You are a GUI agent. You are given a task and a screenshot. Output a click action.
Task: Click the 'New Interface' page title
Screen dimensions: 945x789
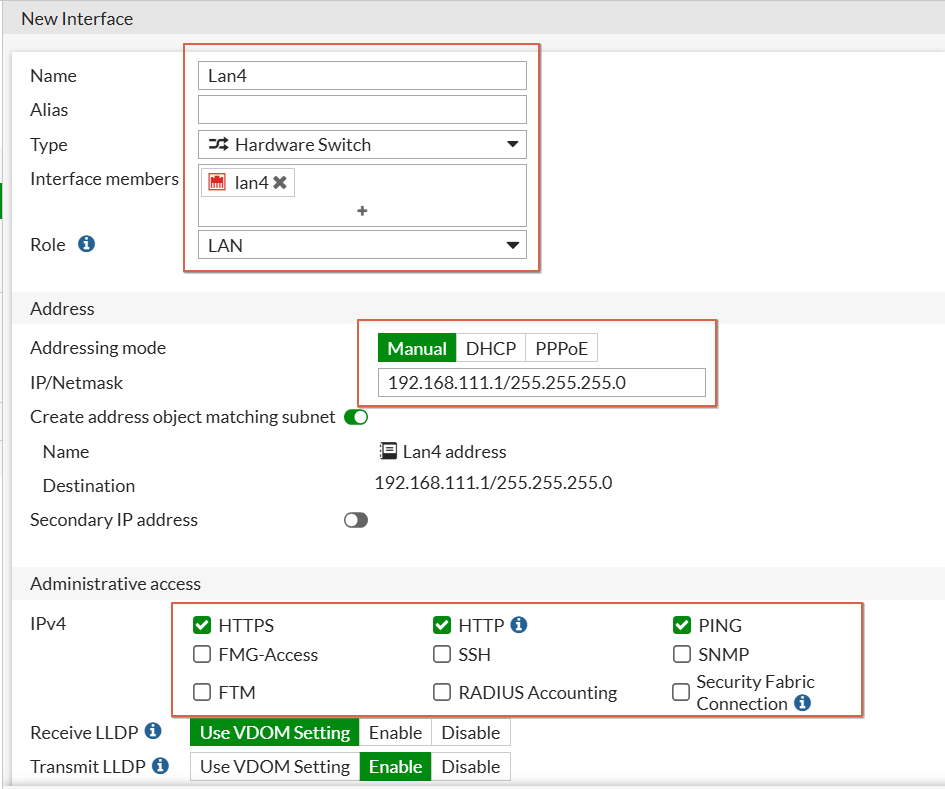(77, 19)
